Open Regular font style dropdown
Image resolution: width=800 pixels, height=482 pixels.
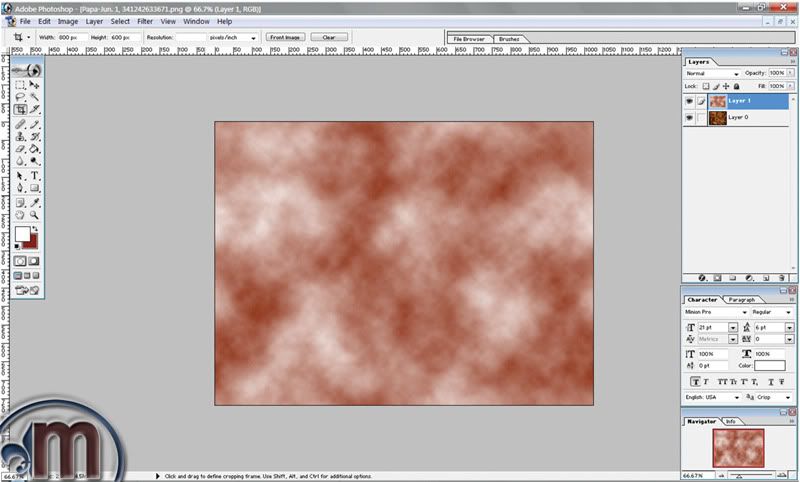pos(772,312)
